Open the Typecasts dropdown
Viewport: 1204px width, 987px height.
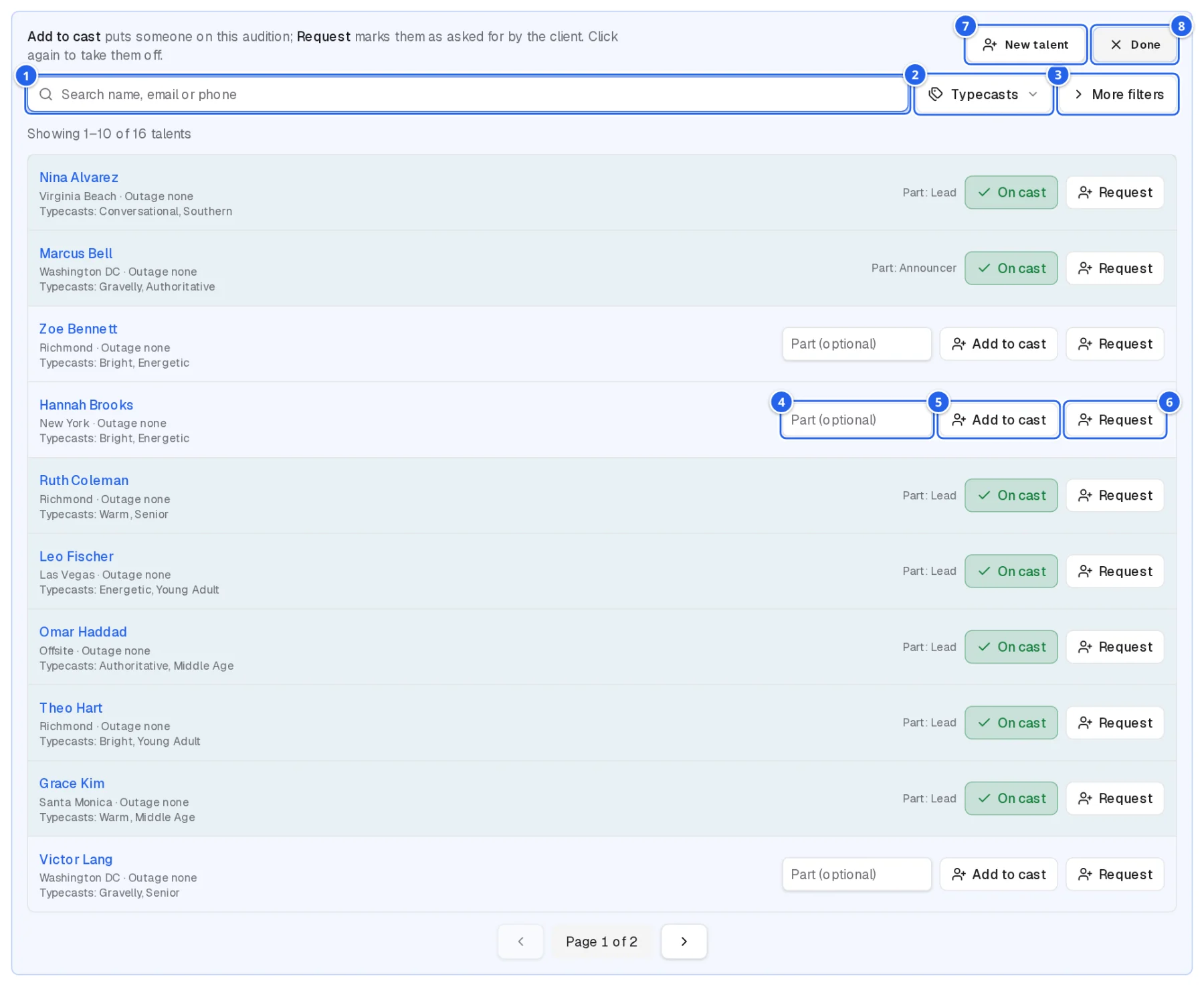[x=983, y=94]
